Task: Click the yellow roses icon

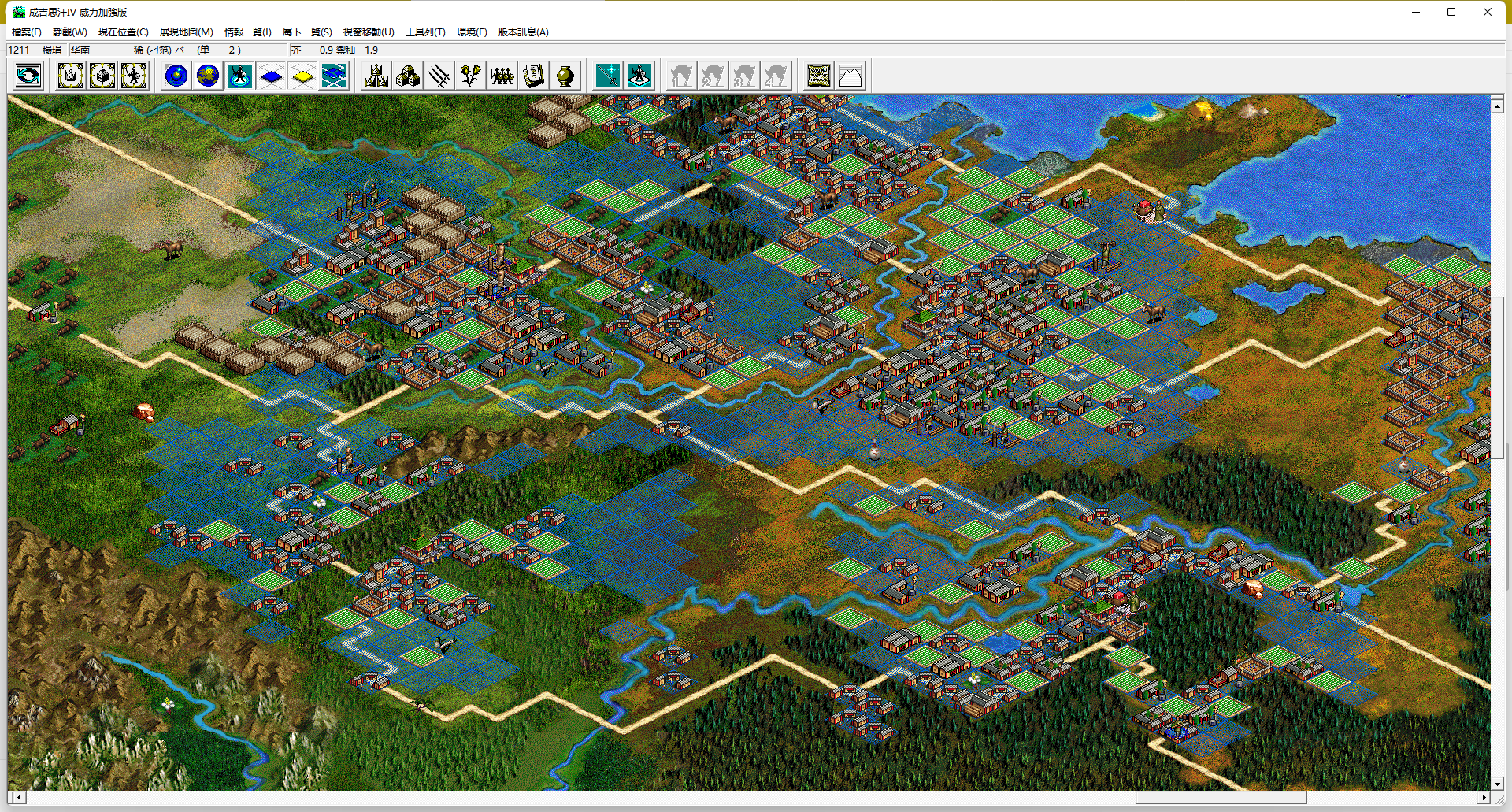Action: pos(471,76)
